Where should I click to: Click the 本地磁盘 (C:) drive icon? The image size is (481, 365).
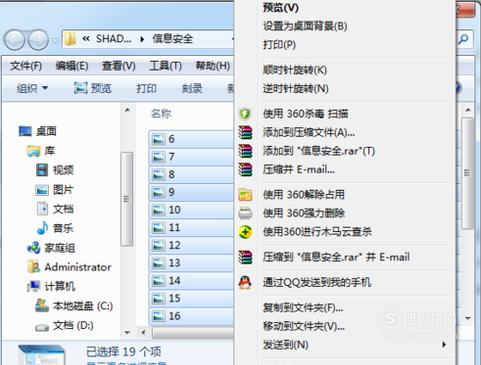click(x=42, y=305)
